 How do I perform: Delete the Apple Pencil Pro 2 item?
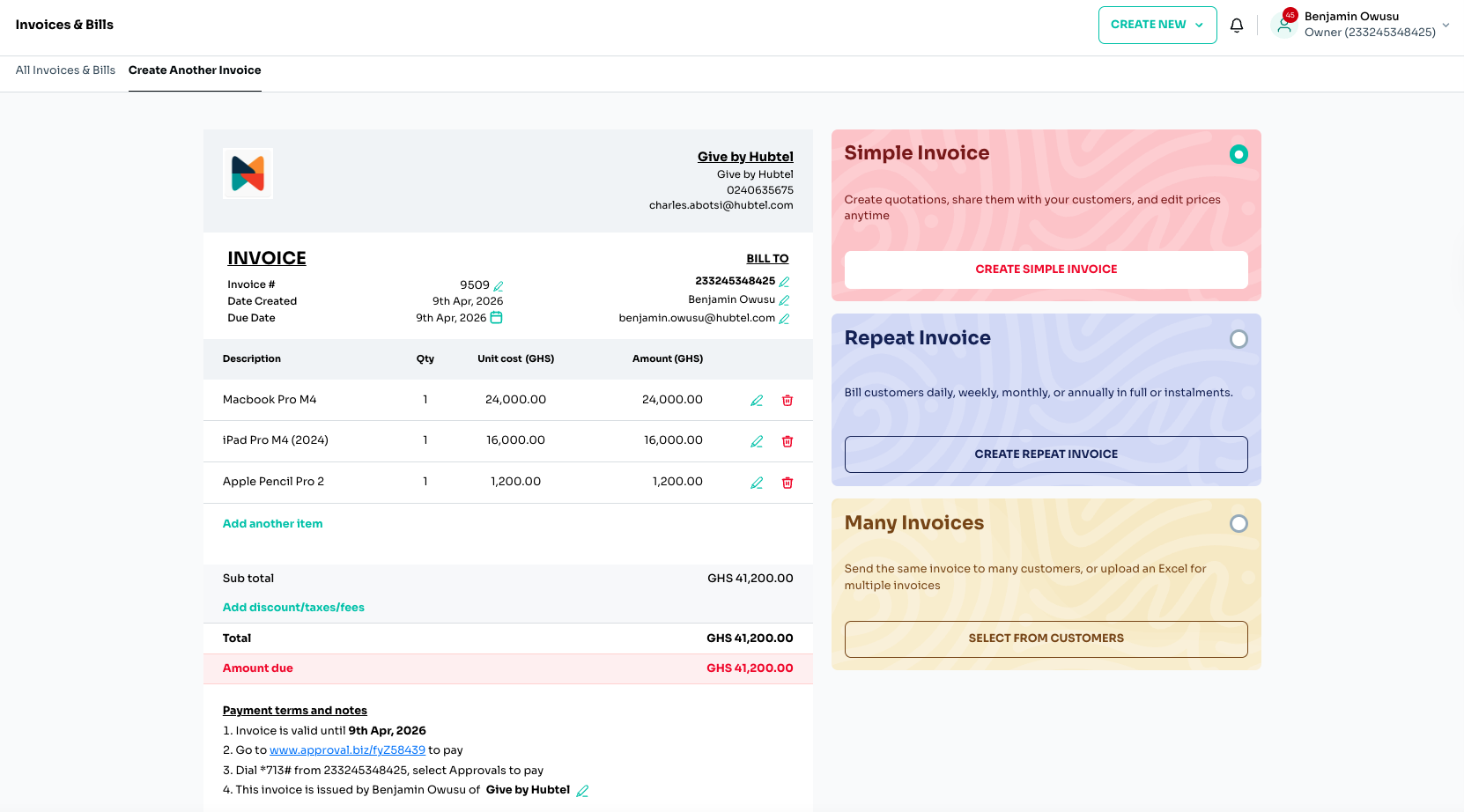tap(787, 484)
